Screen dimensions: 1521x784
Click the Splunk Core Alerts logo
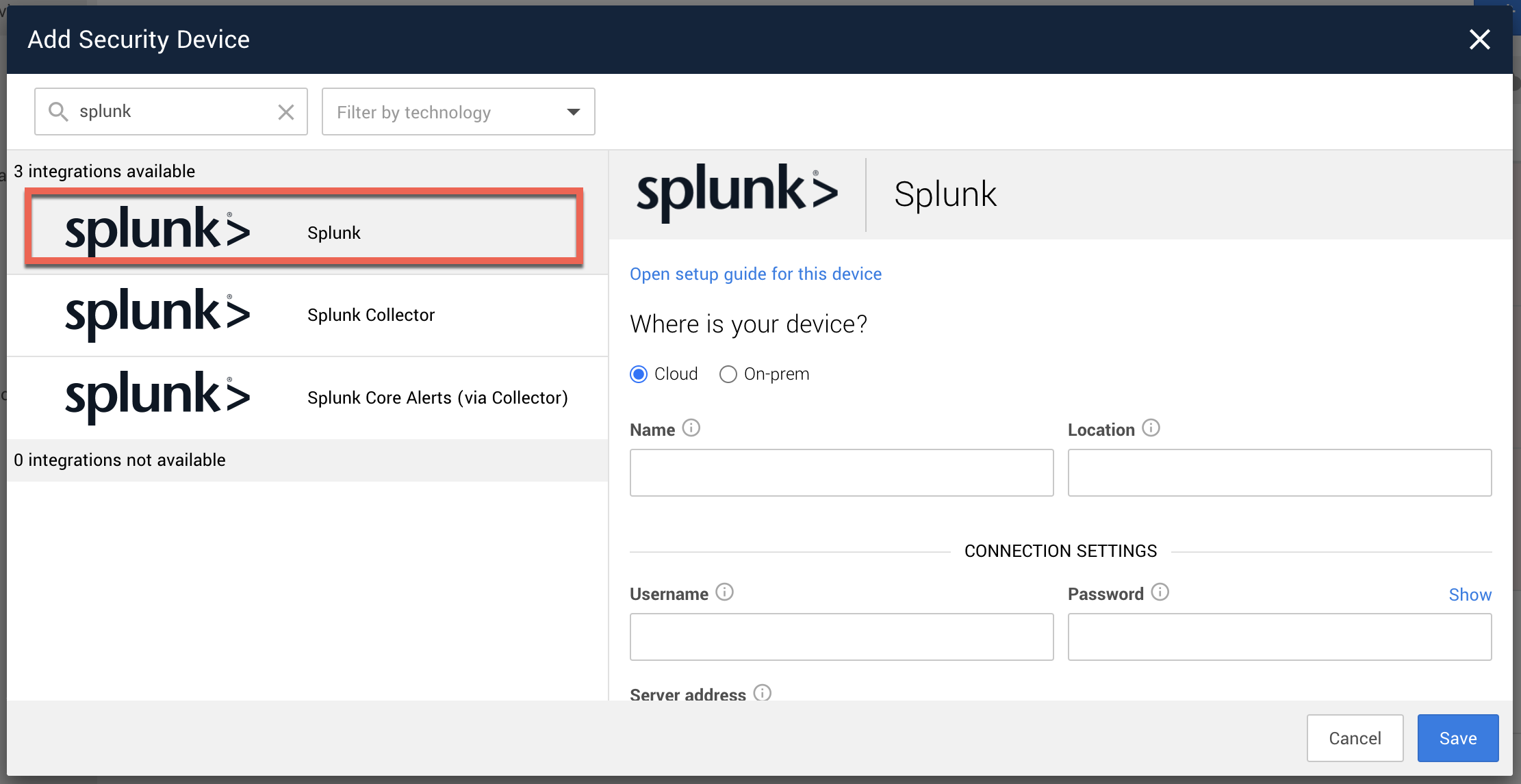(x=157, y=397)
